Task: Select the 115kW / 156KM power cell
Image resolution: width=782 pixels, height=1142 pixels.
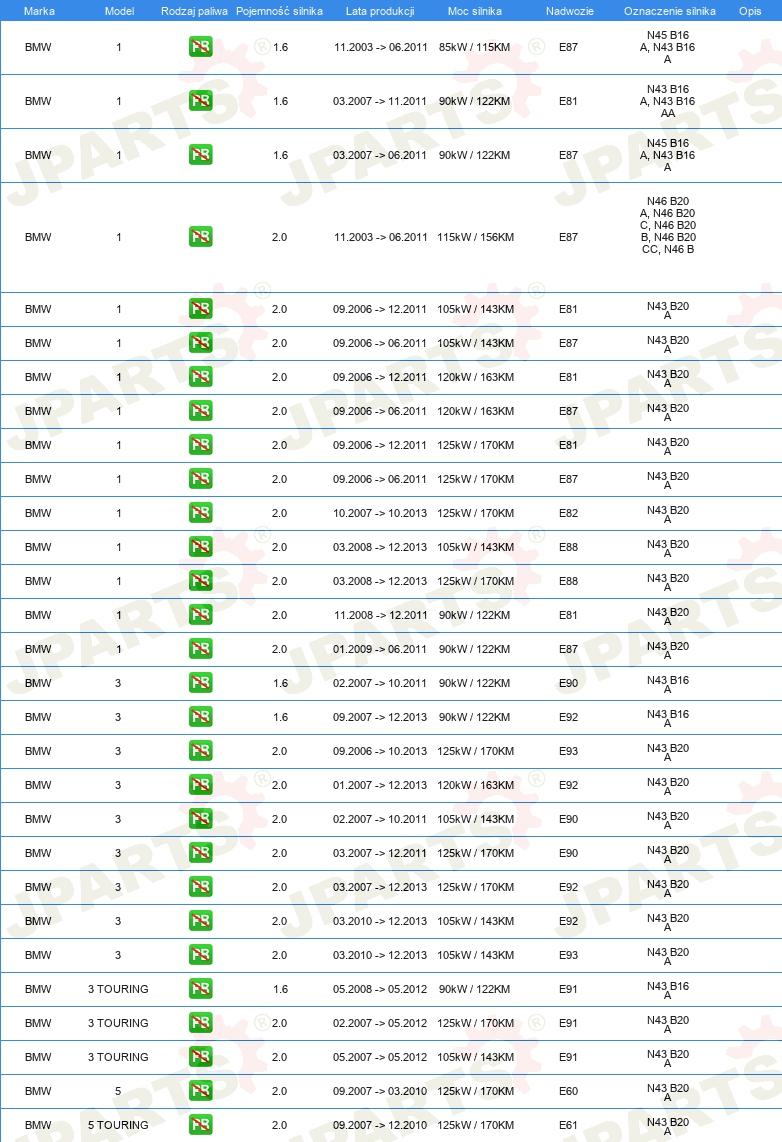Action: click(x=475, y=237)
